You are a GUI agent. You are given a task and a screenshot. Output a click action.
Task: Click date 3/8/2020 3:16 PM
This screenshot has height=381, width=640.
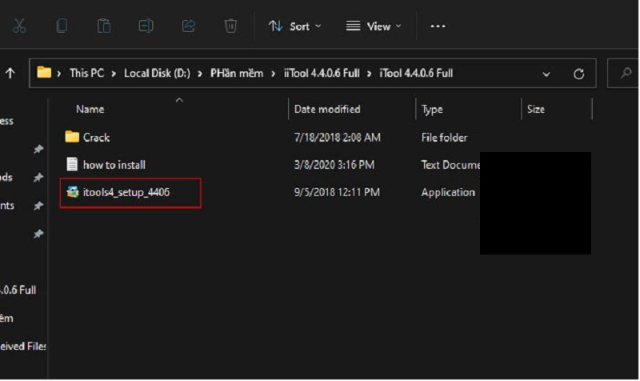(x=334, y=165)
